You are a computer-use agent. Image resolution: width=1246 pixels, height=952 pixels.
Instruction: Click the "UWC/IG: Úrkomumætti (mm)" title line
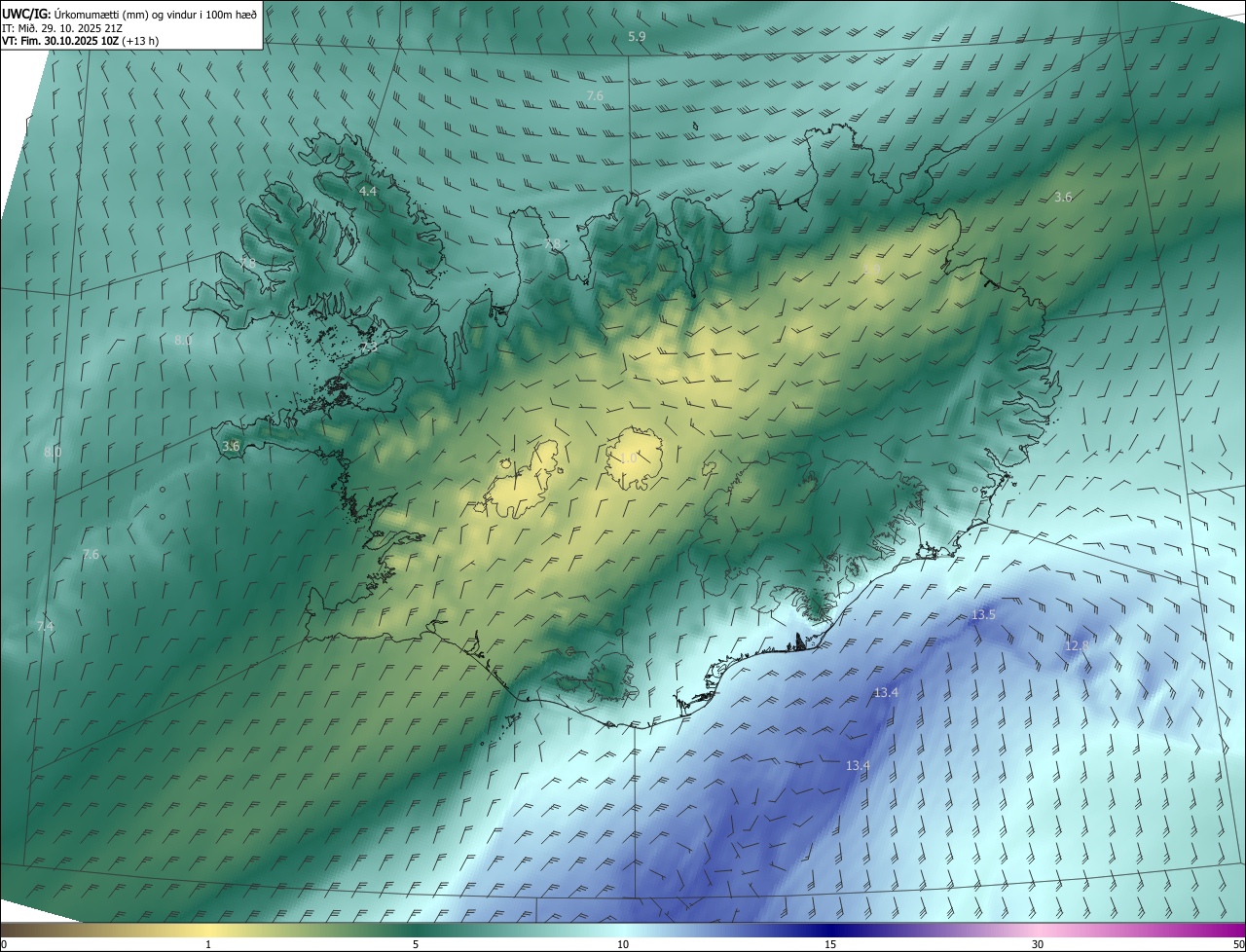coord(130,15)
